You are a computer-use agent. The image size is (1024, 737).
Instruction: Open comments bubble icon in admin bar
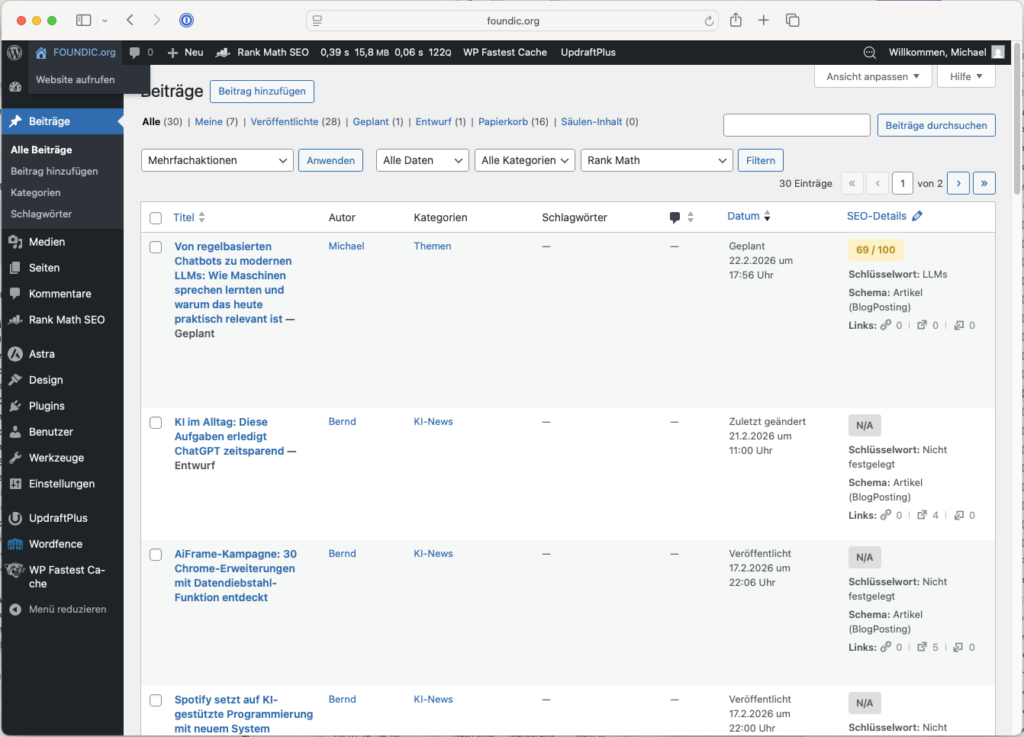click(x=135, y=52)
